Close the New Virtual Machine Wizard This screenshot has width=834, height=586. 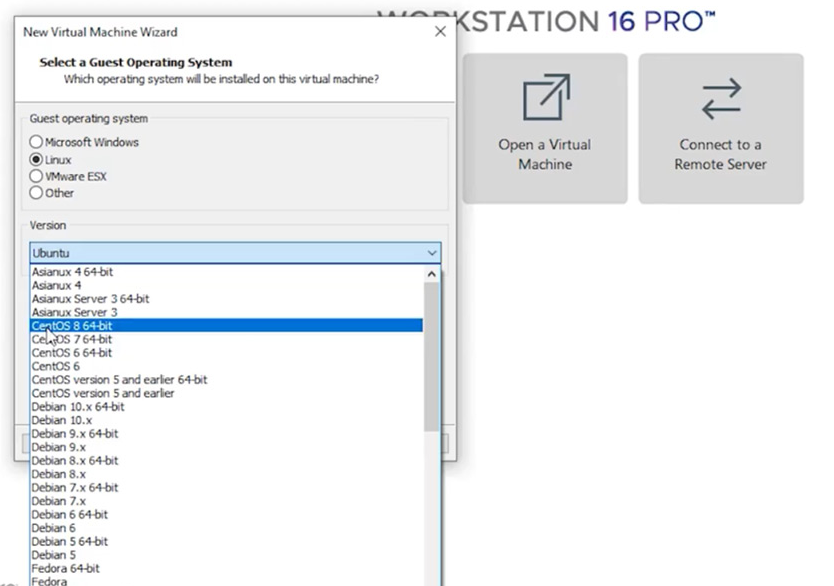pos(440,32)
